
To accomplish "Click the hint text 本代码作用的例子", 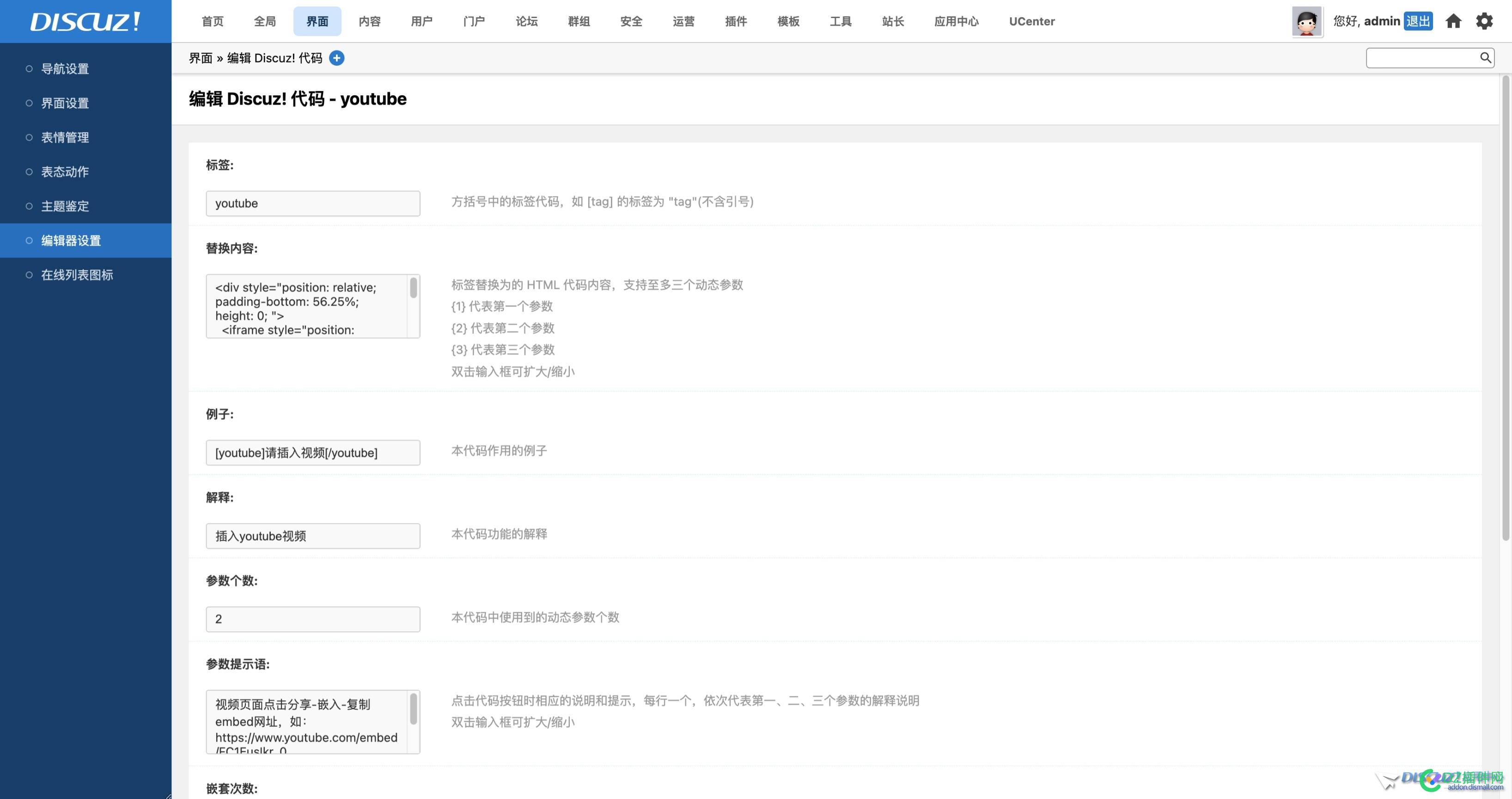I will pyautogui.click(x=500, y=451).
